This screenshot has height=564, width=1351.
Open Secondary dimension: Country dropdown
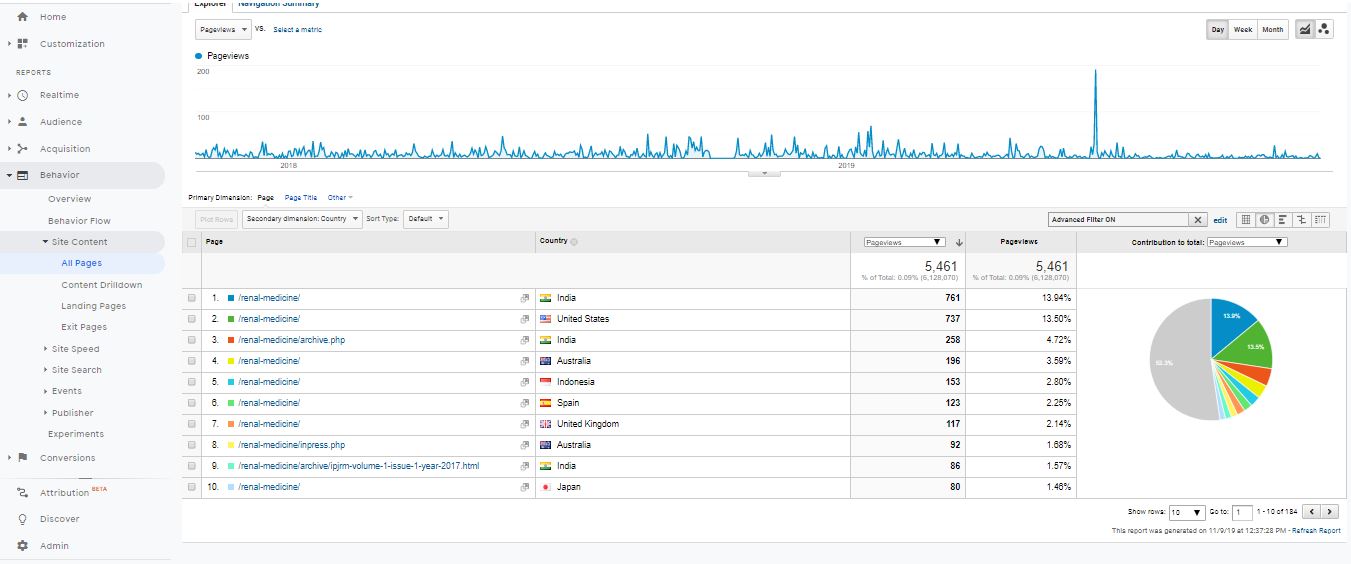pos(302,219)
